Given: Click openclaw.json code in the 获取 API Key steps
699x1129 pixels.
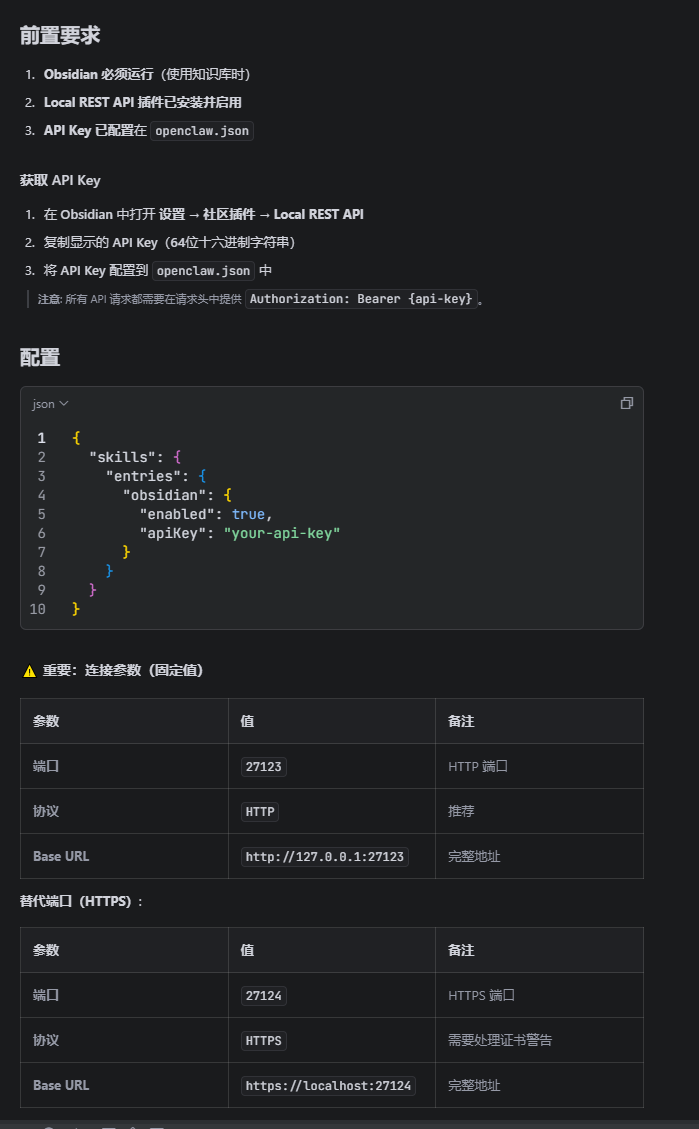Looking at the screenshot, I should point(203,271).
